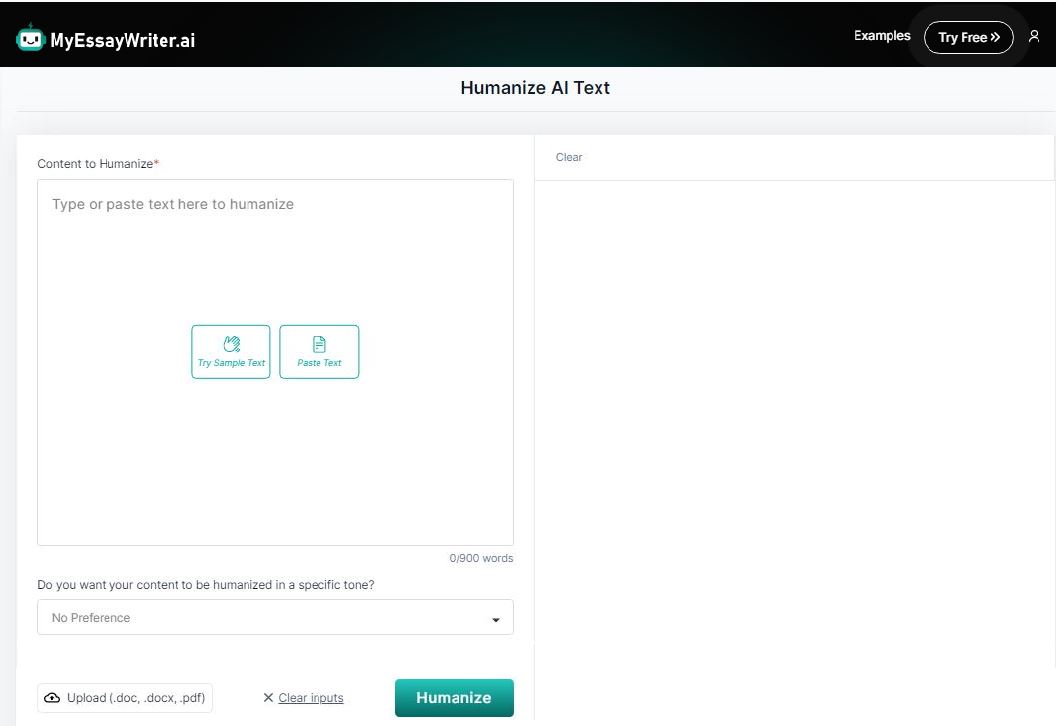Click the 0/900 words counter
The height and width of the screenshot is (726, 1058).
[x=481, y=558]
